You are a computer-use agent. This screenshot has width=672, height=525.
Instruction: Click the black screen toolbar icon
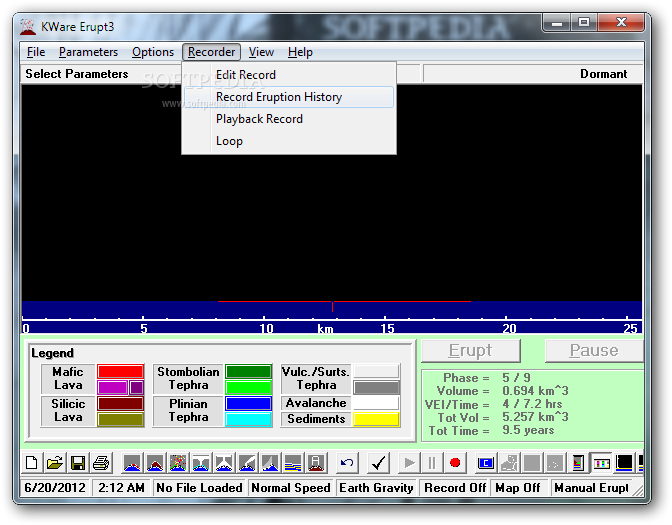624,463
